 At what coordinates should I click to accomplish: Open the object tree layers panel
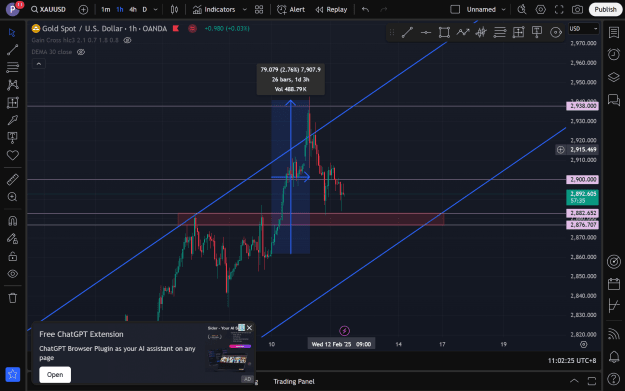click(x=614, y=77)
